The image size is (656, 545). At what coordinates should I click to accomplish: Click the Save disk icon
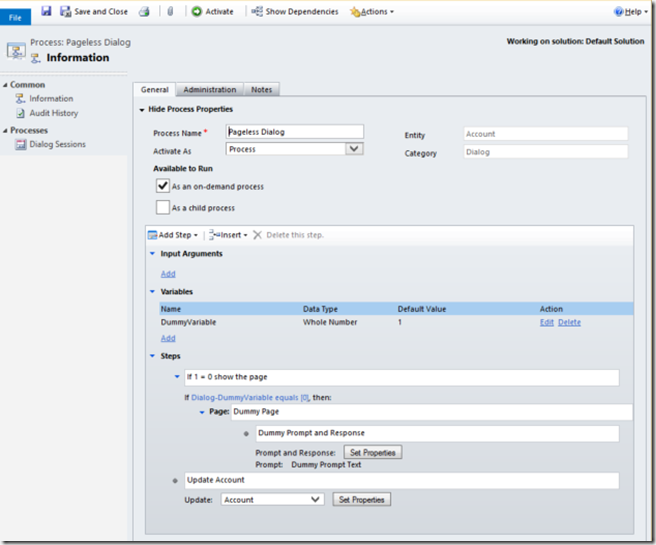click(46, 11)
